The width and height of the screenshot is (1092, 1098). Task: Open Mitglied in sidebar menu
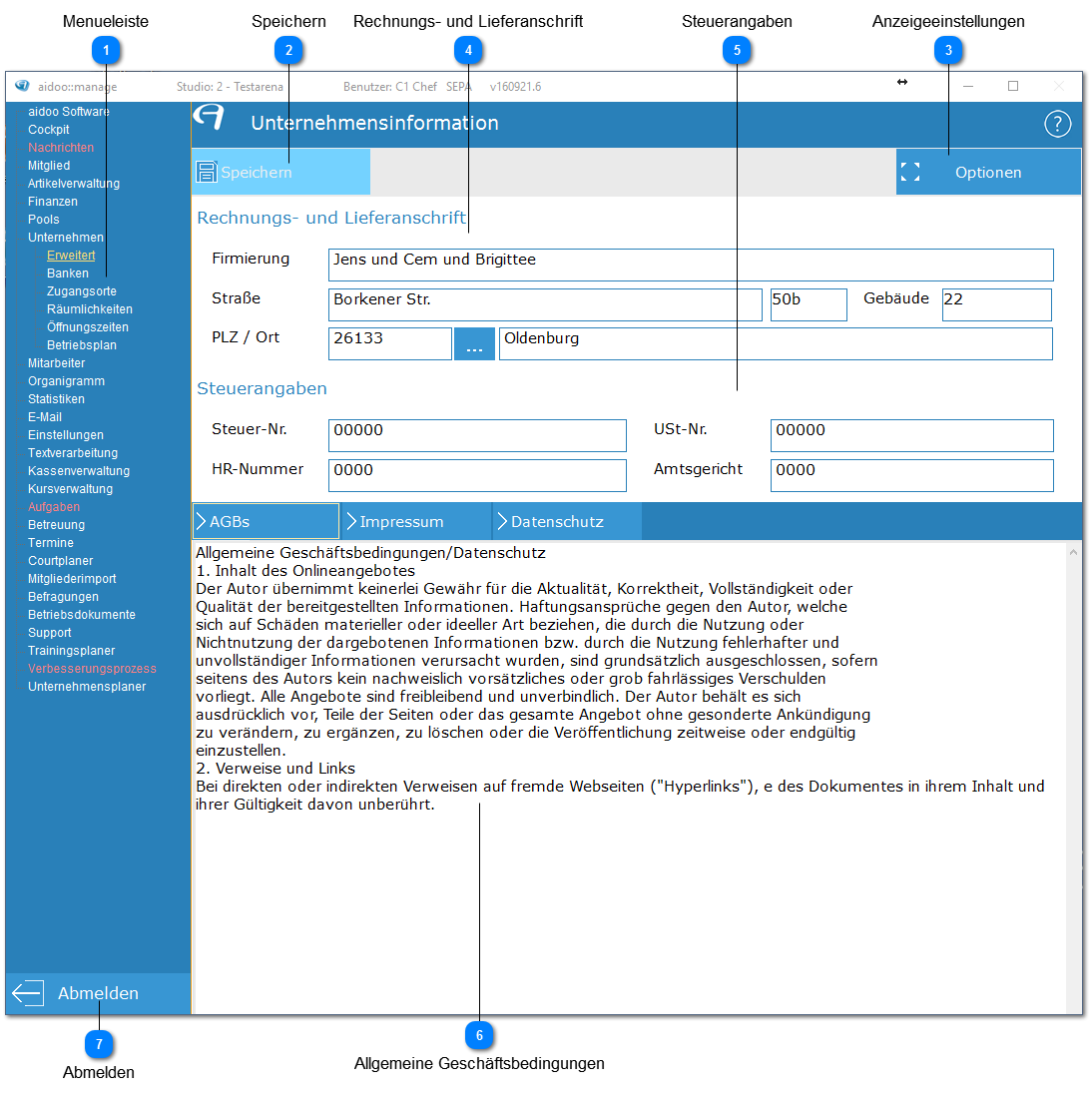pos(49,166)
